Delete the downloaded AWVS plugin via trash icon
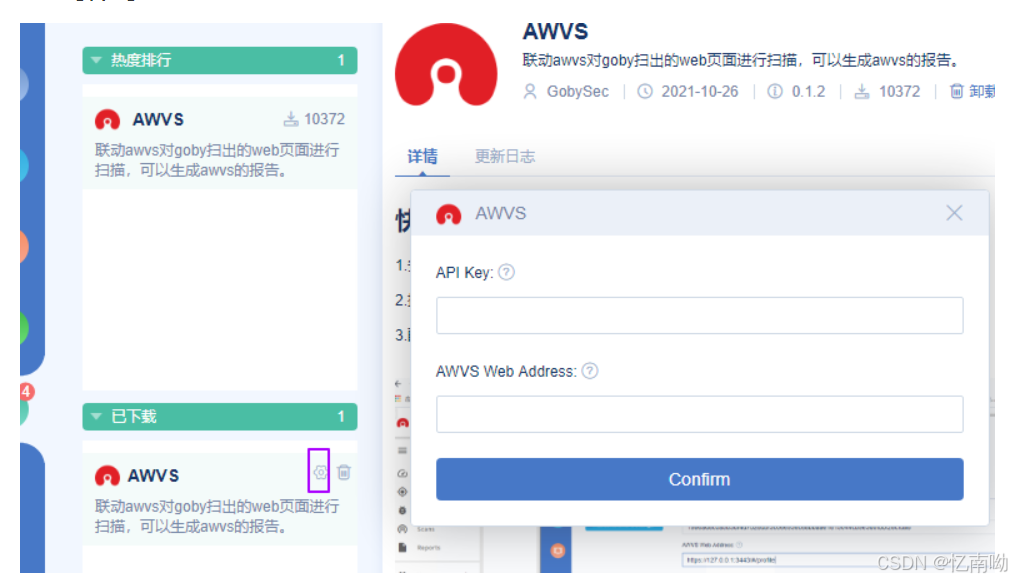The image size is (1012, 581). click(344, 472)
